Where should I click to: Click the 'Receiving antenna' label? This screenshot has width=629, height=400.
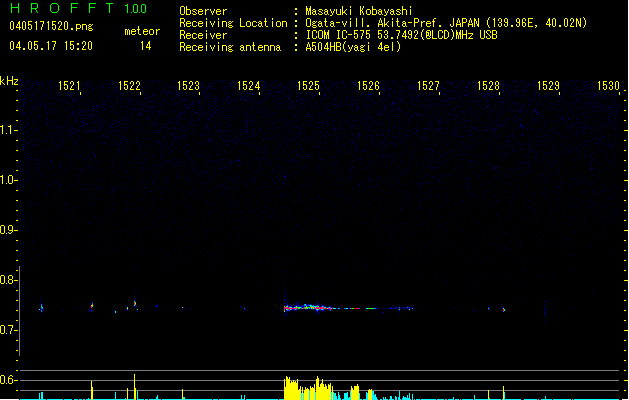coord(230,47)
